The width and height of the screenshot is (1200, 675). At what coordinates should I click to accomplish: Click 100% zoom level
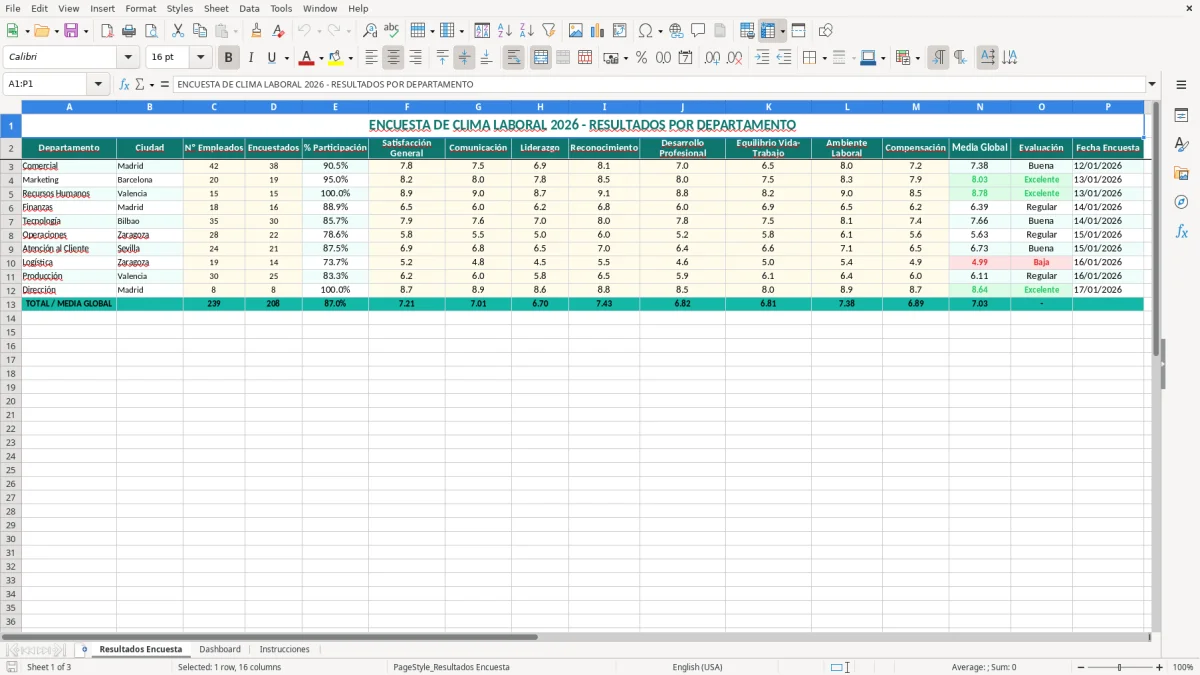[1182, 667]
